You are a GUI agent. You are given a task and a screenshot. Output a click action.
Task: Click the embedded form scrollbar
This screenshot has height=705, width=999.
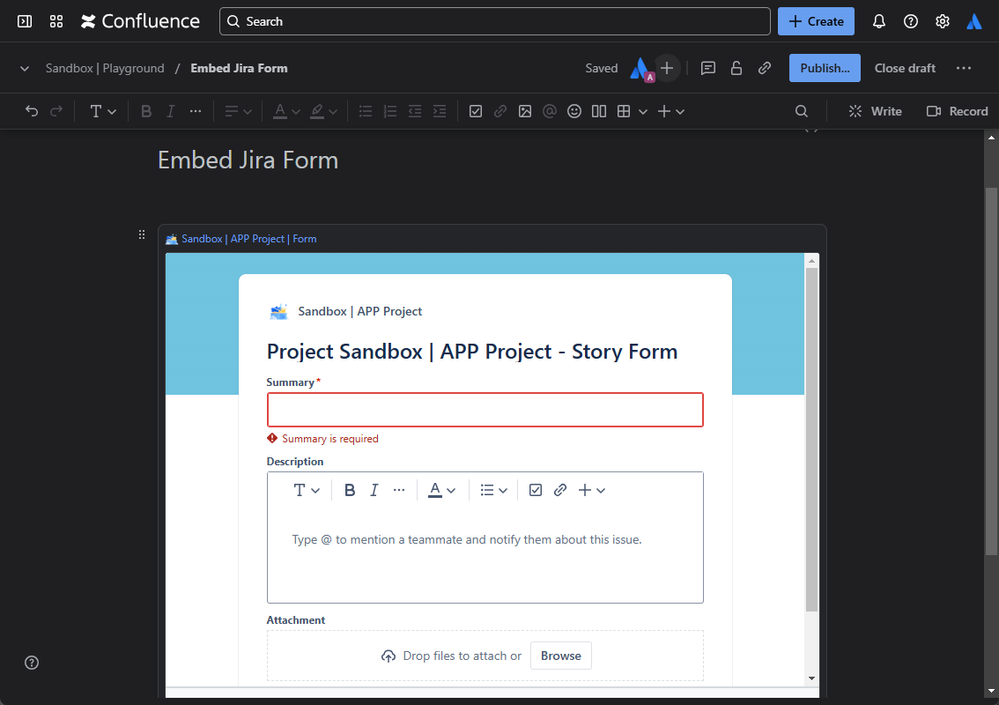click(811, 439)
